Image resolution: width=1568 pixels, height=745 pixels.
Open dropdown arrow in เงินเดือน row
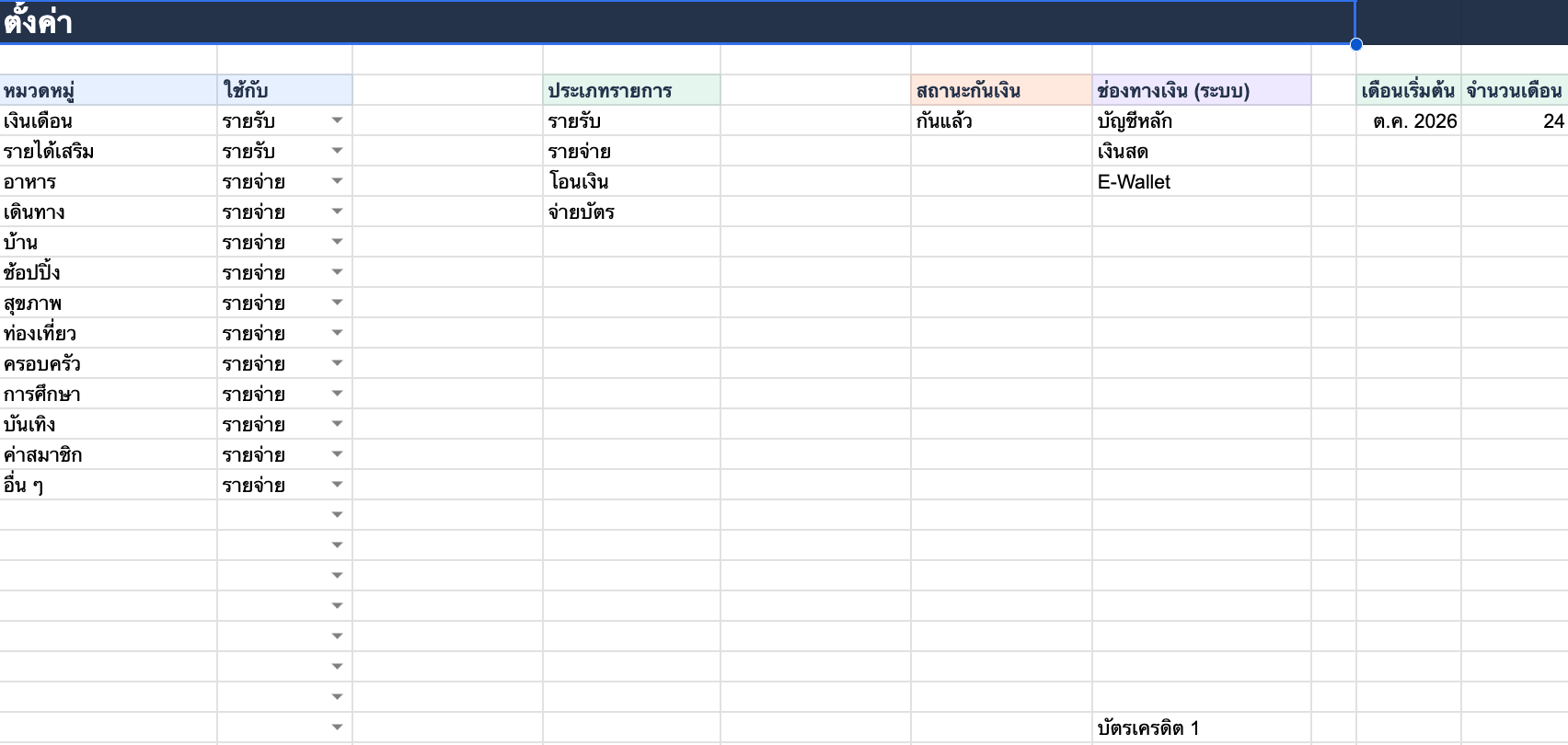tap(337, 120)
